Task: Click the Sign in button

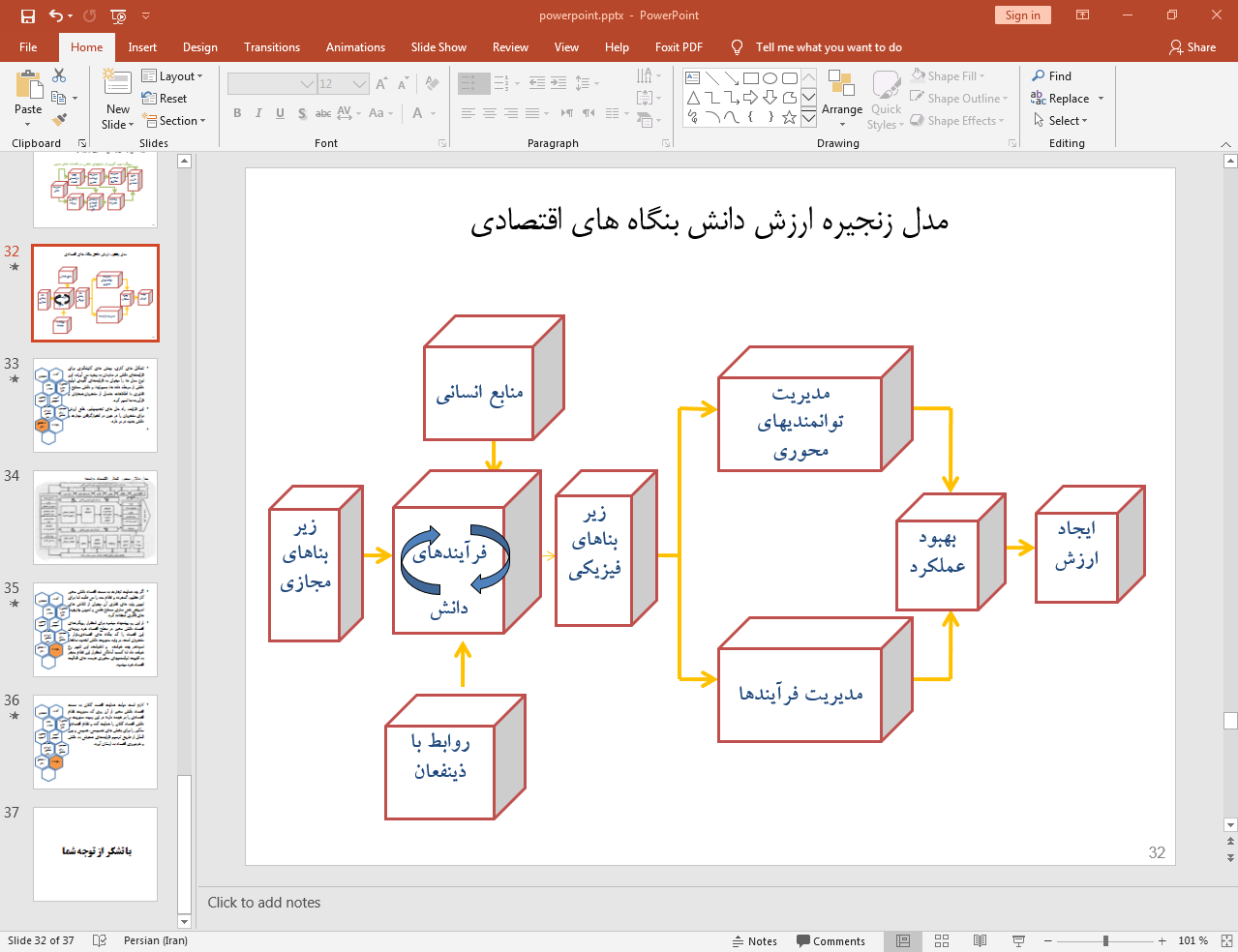Action: 1022,15
